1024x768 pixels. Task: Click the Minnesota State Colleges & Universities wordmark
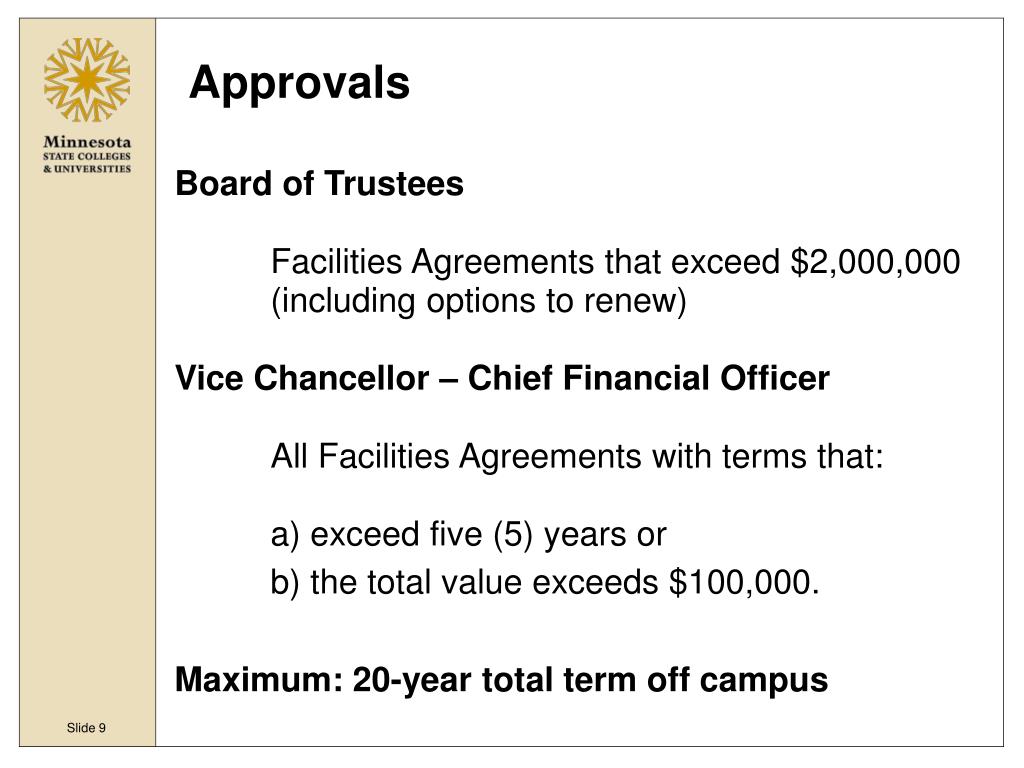pyautogui.click(x=87, y=154)
